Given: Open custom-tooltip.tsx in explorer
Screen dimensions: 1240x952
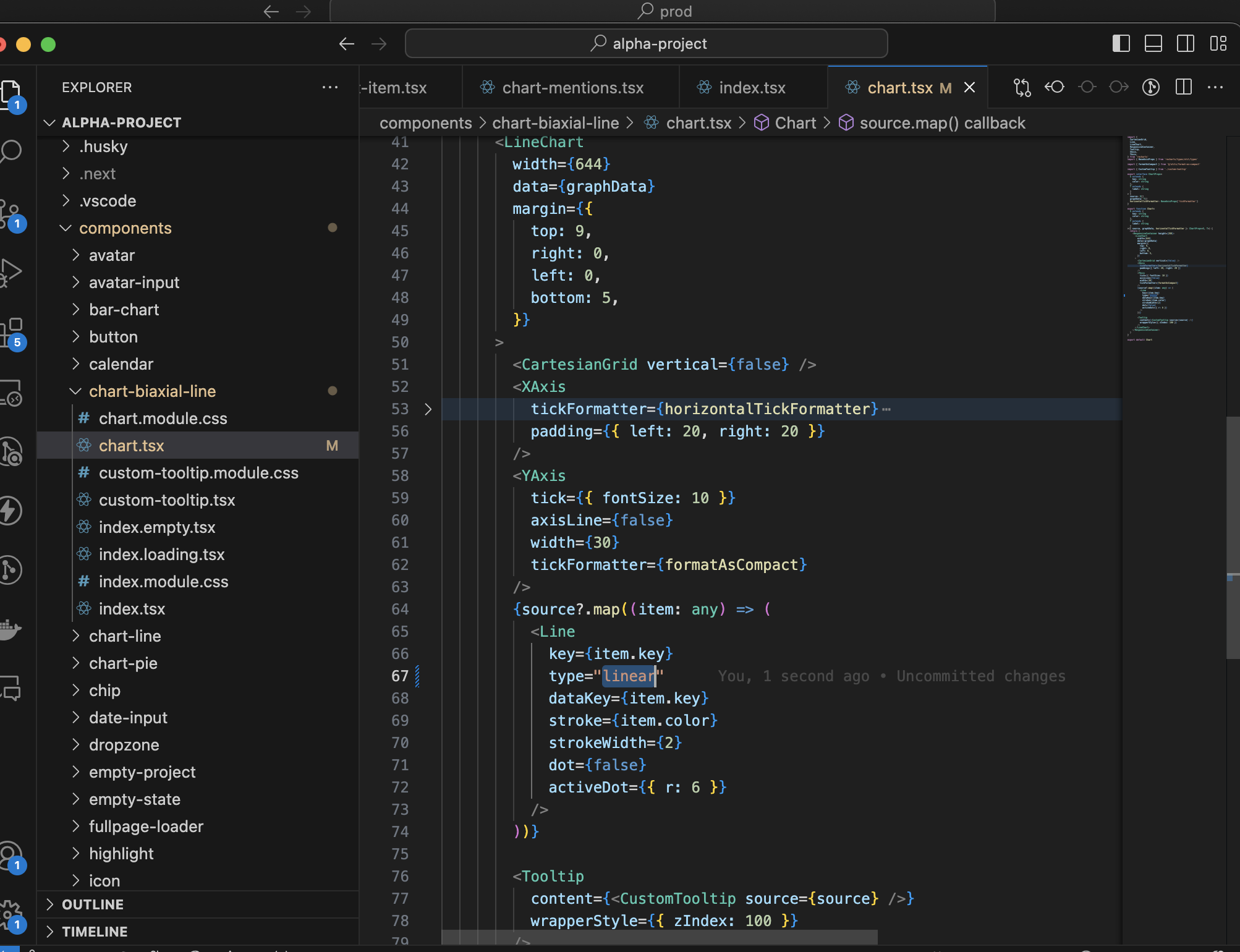Looking at the screenshot, I should point(167,500).
